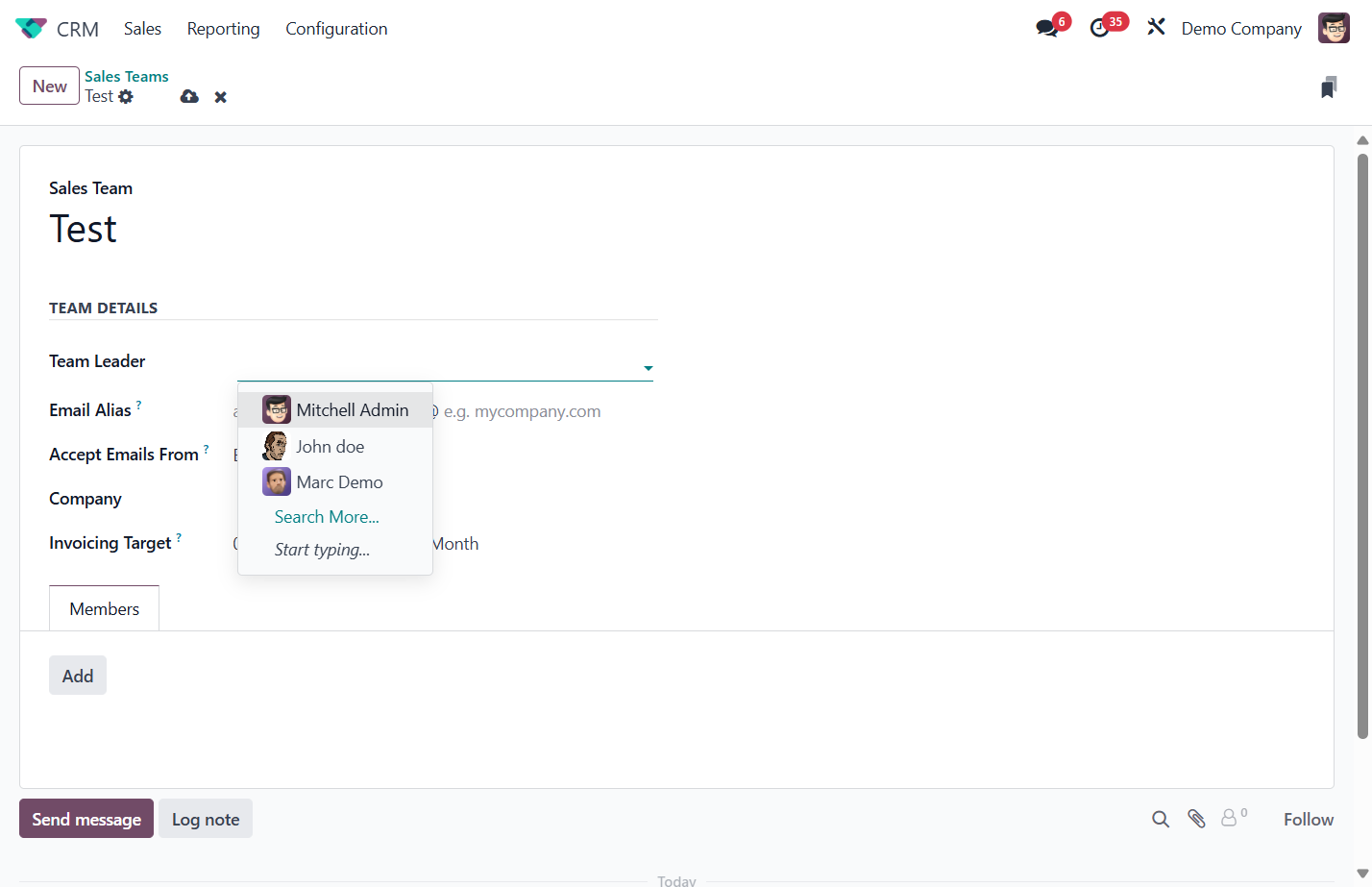Open the Reporting menu
The image size is (1372, 887).
tap(223, 29)
